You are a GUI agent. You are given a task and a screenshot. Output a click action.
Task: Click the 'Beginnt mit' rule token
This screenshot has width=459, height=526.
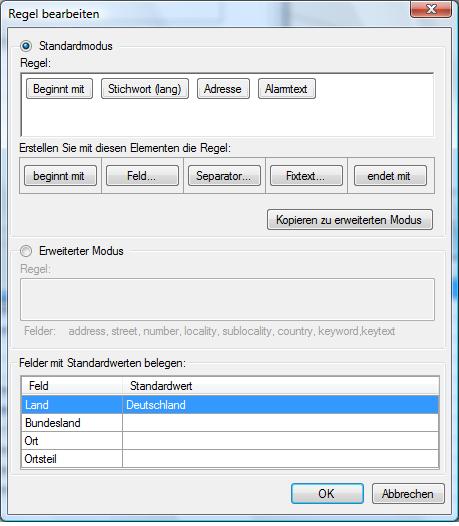59,89
